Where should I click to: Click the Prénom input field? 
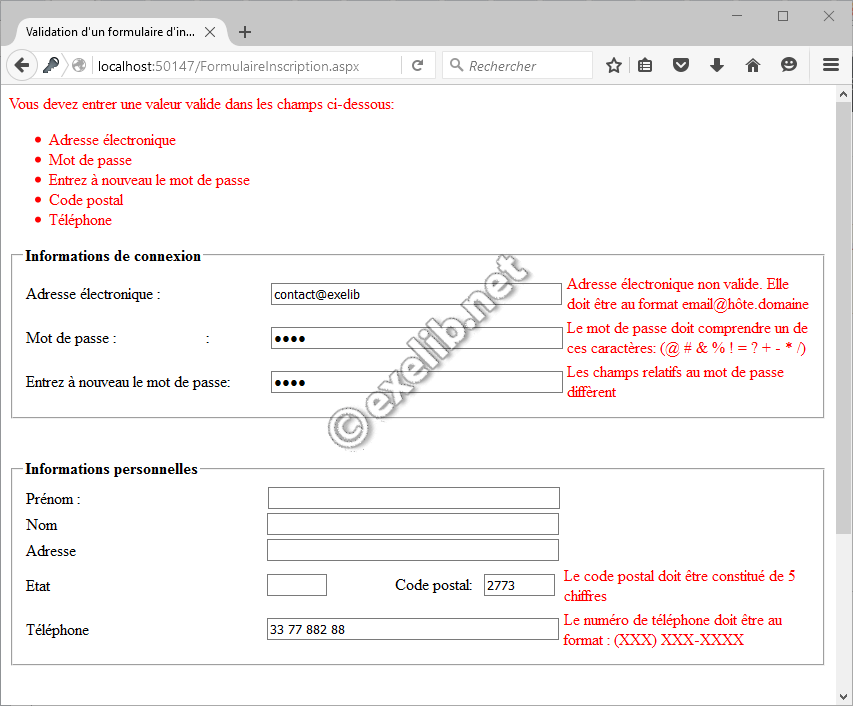(x=413, y=498)
